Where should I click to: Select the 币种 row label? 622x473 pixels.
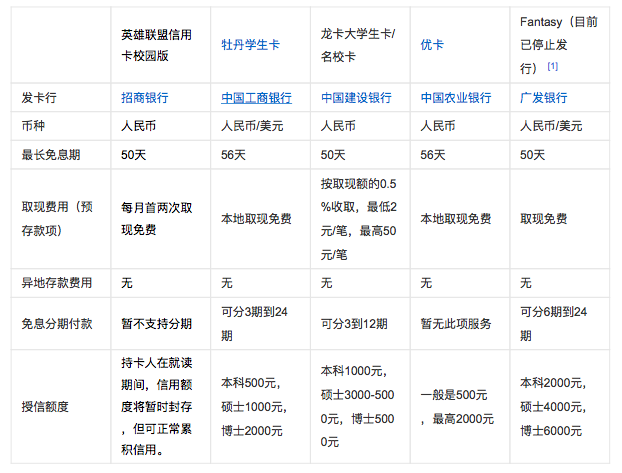(x=33, y=126)
